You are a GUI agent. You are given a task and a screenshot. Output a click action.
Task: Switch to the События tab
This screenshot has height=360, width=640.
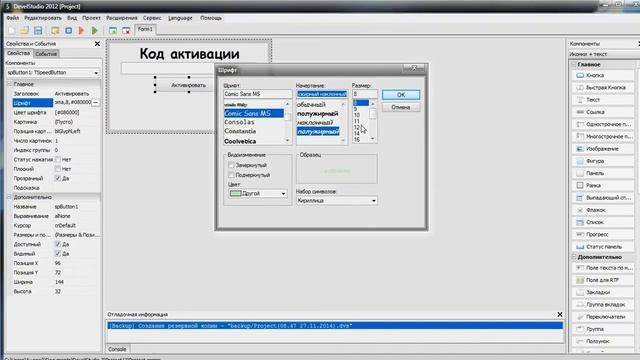point(46,54)
